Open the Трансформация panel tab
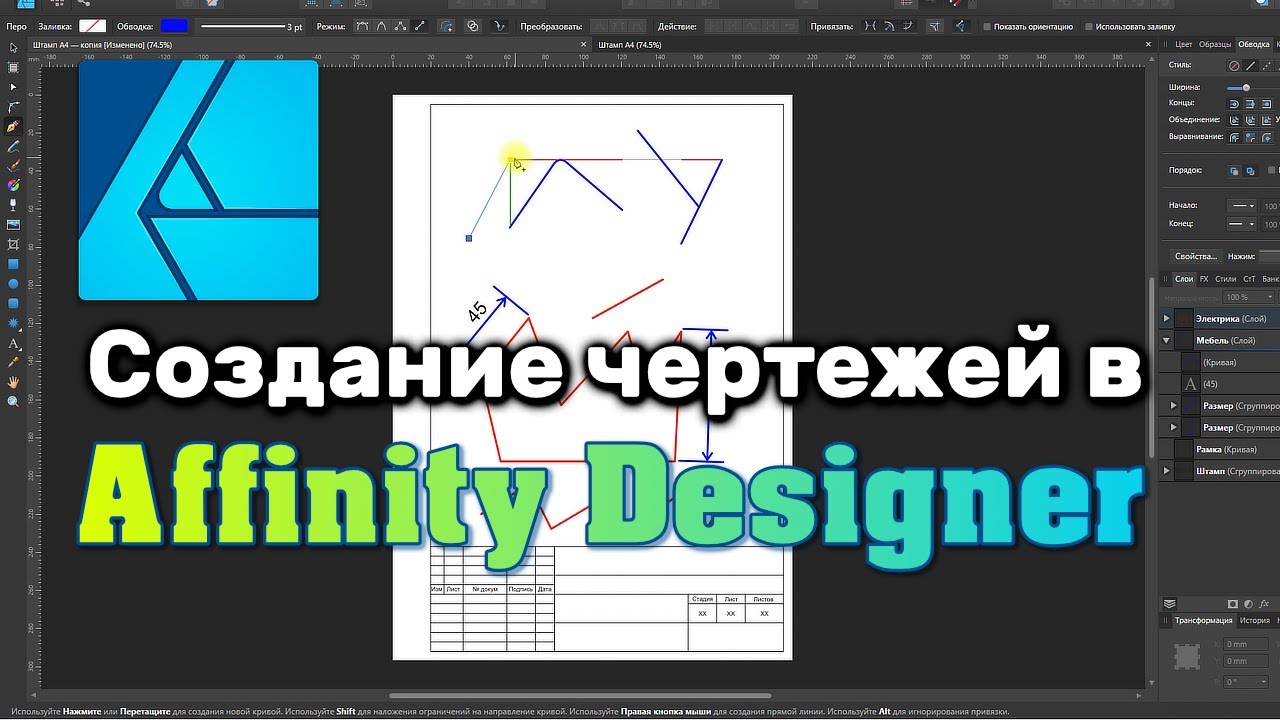 [1203, 621]
